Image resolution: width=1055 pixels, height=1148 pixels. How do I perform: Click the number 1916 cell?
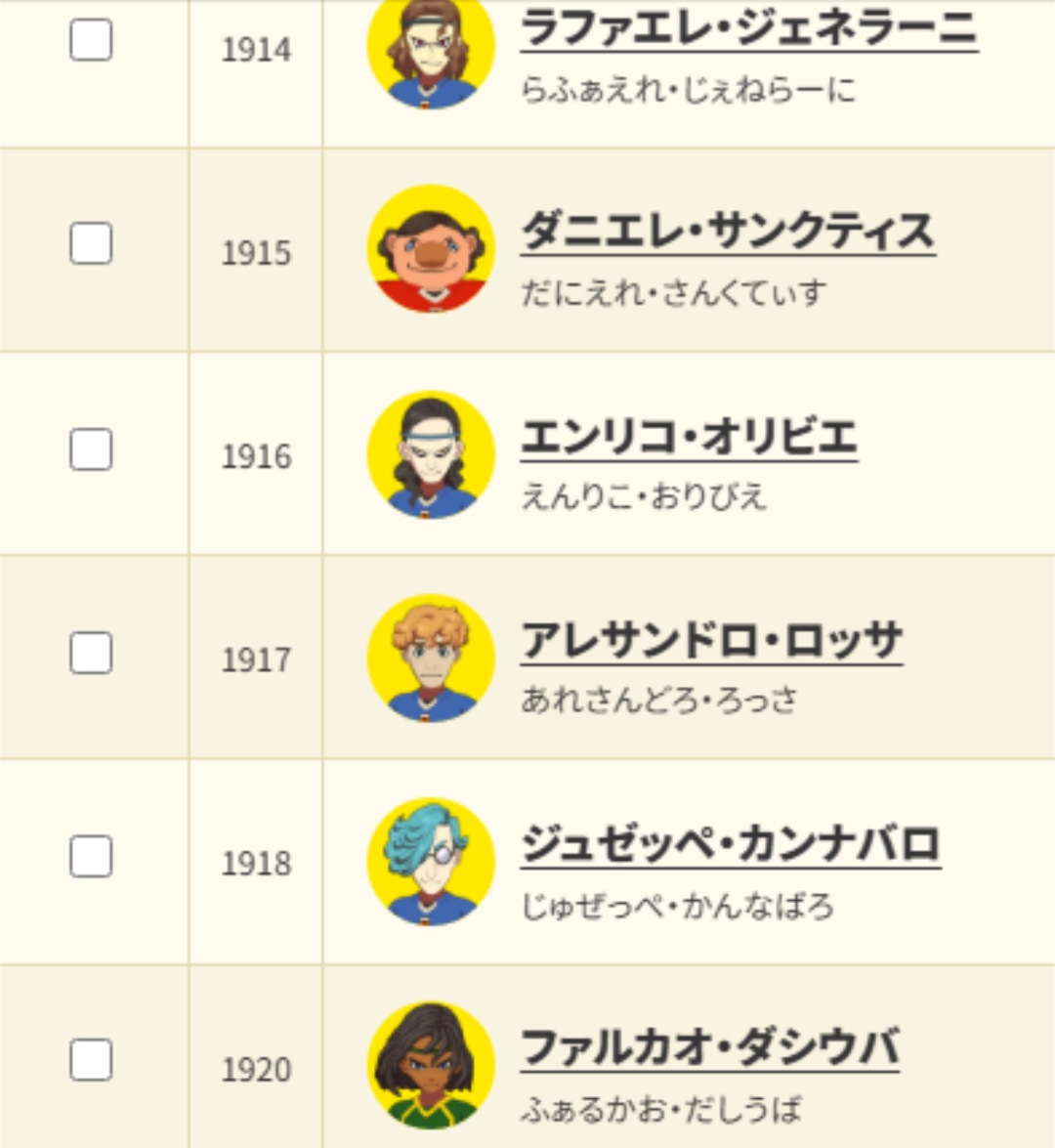coord(256,456)
